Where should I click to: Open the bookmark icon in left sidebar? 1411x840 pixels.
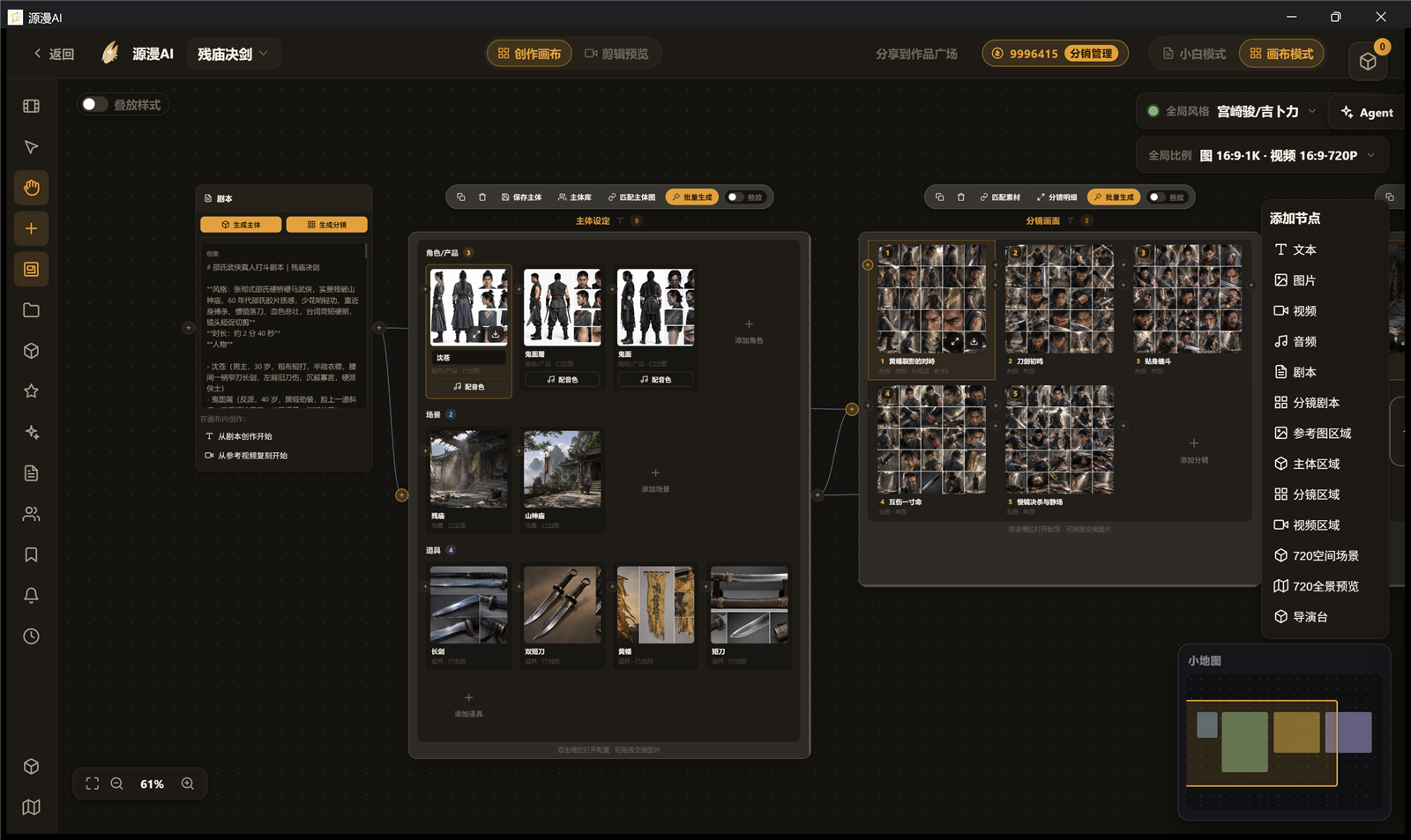pos(31,554)
